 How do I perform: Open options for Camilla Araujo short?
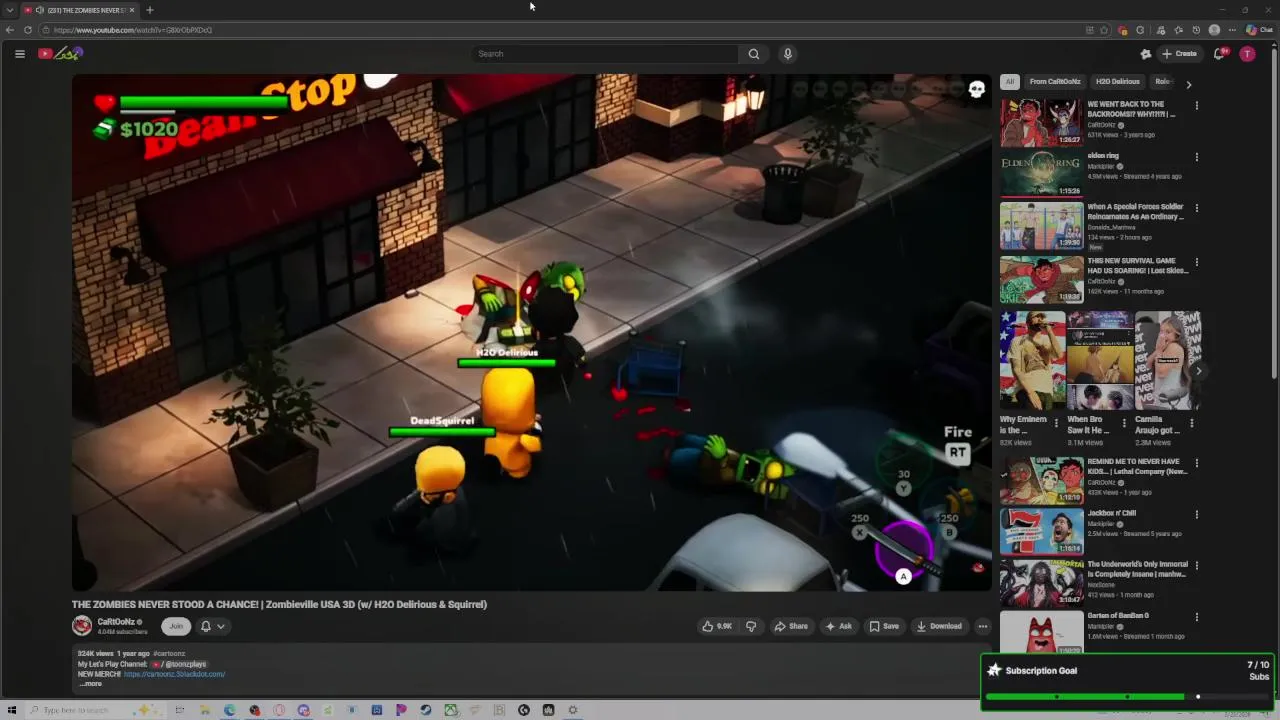click(1191, 423)
